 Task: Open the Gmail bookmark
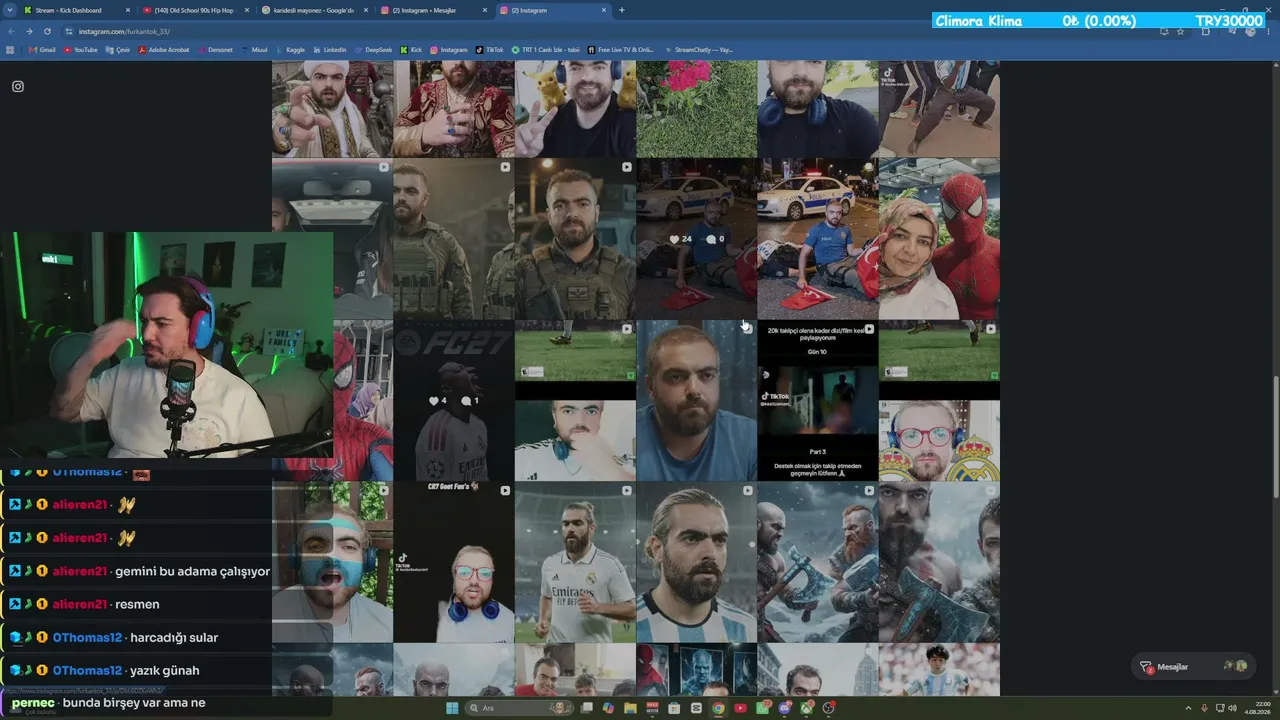(42, 49)
